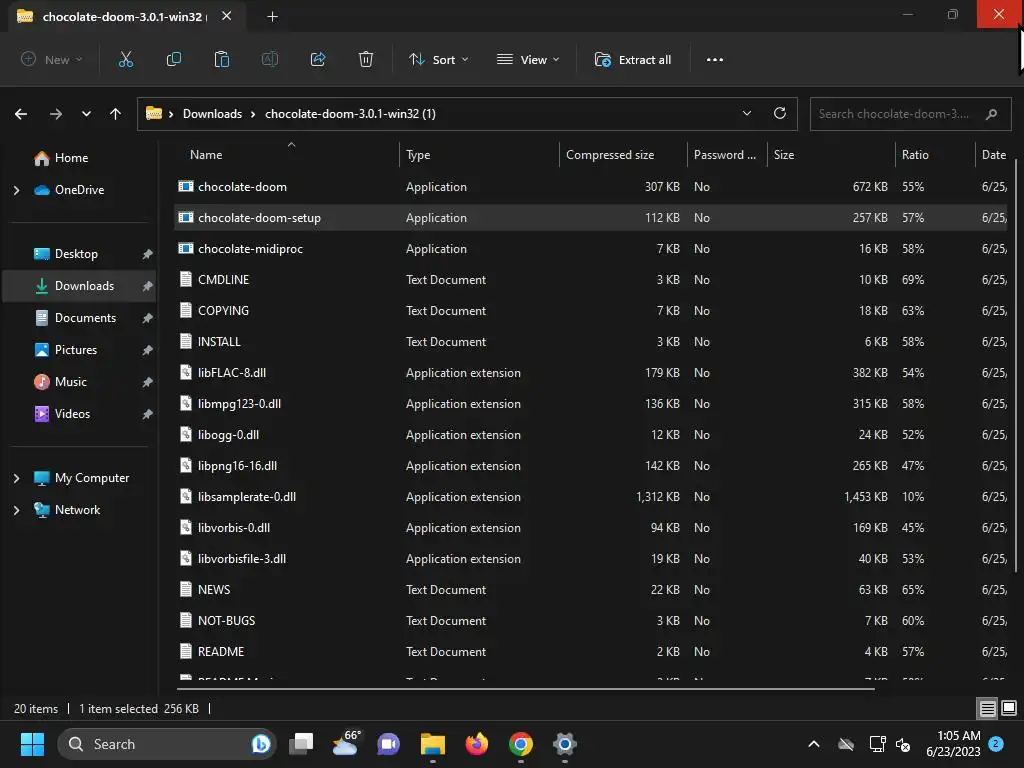Click the taskbar Search box
This screenshot has height=768, width=1024.
(167, 744)
